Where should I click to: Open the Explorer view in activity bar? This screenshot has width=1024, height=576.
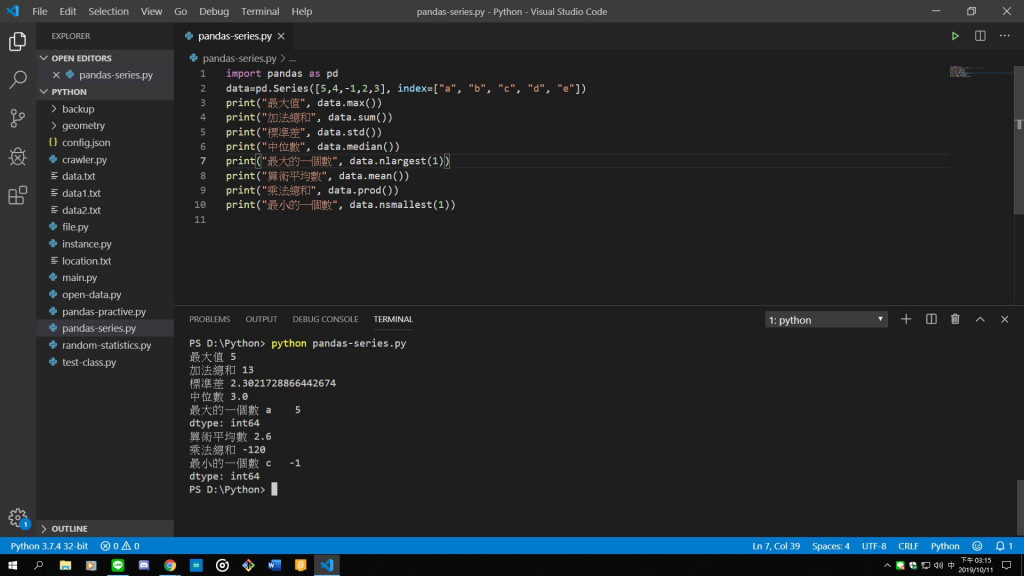tap(18, 42)
